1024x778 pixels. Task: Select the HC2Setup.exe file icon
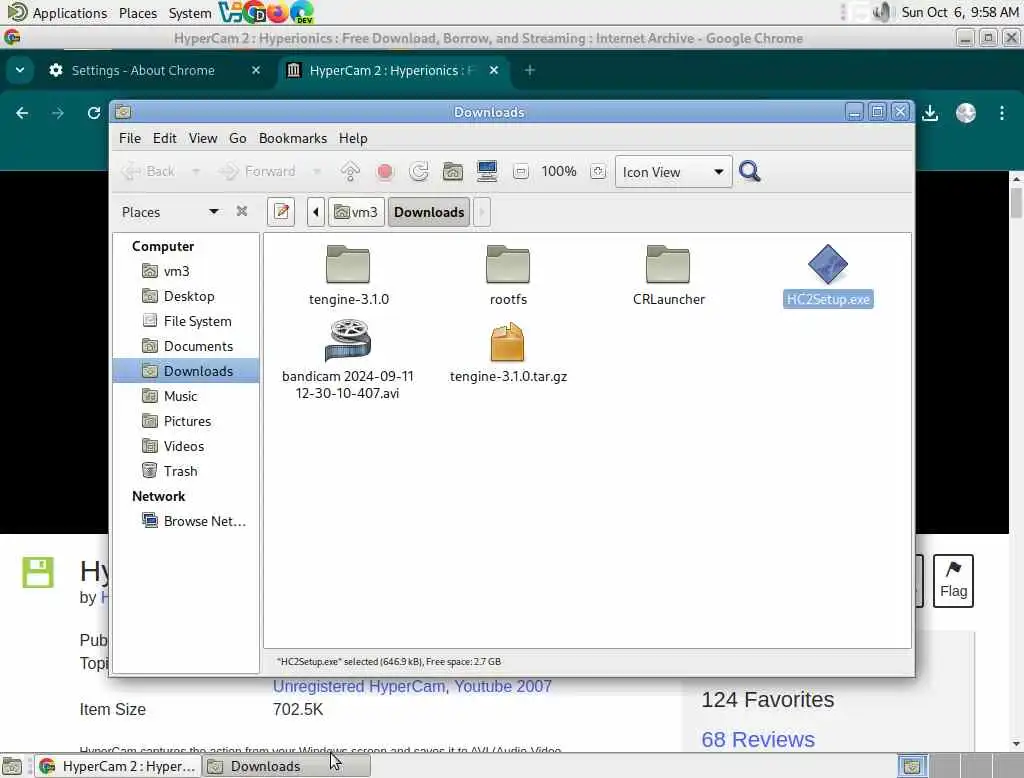(827, 265)
